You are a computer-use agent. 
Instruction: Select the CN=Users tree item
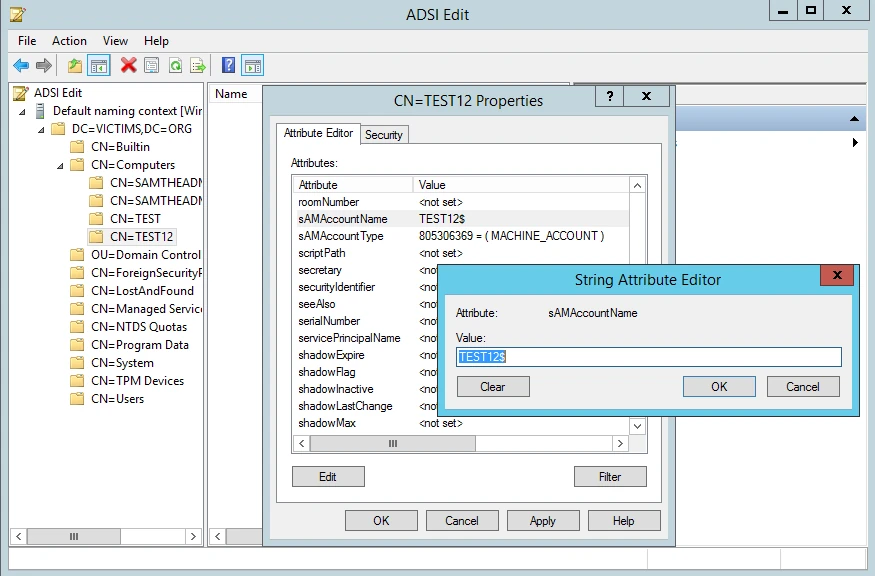point(117,399)
